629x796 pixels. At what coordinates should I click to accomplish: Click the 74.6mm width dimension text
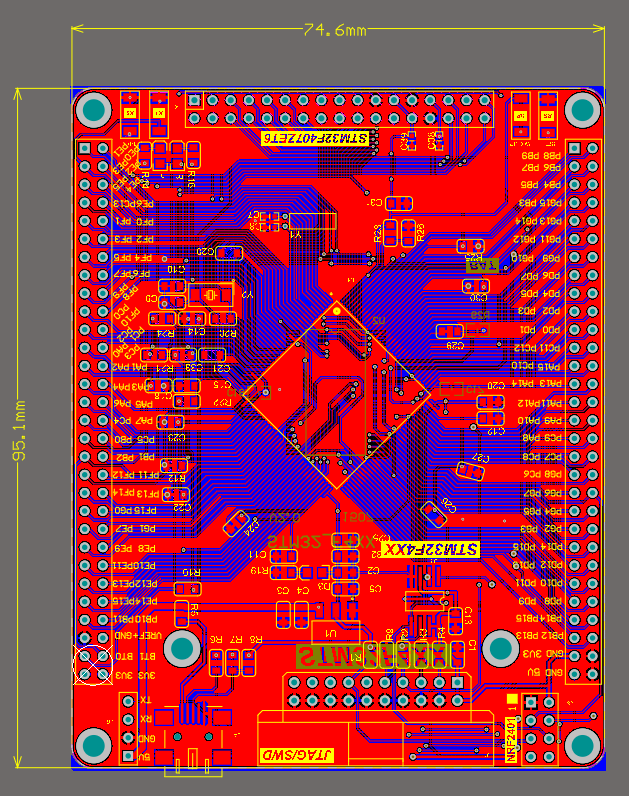[x=335, y=30]
